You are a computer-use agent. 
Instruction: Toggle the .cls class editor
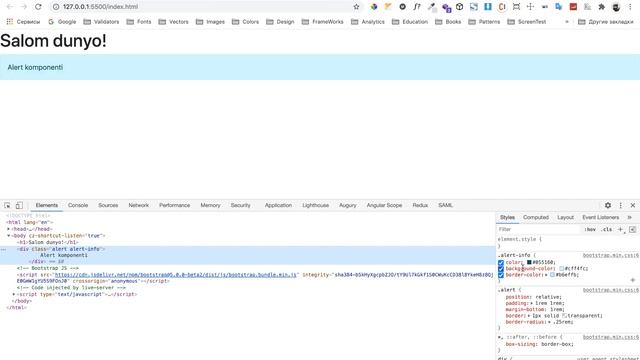607,229
